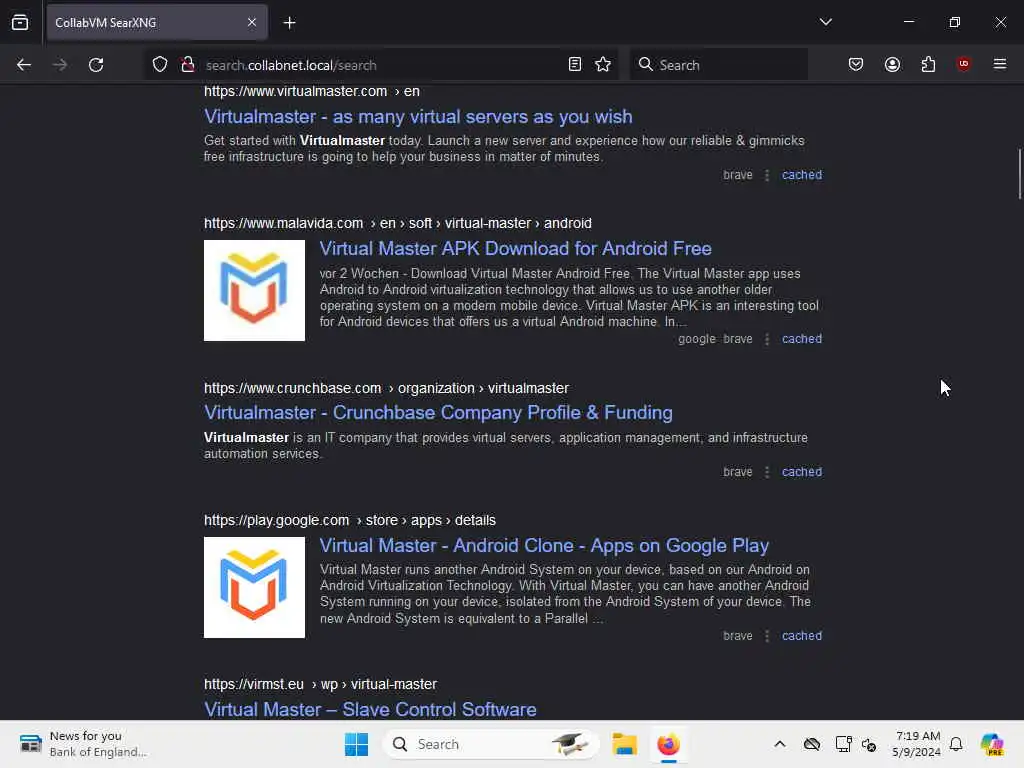Open a new tab with plus button
The image size is (1024, 768).
[x=289, y=22]
